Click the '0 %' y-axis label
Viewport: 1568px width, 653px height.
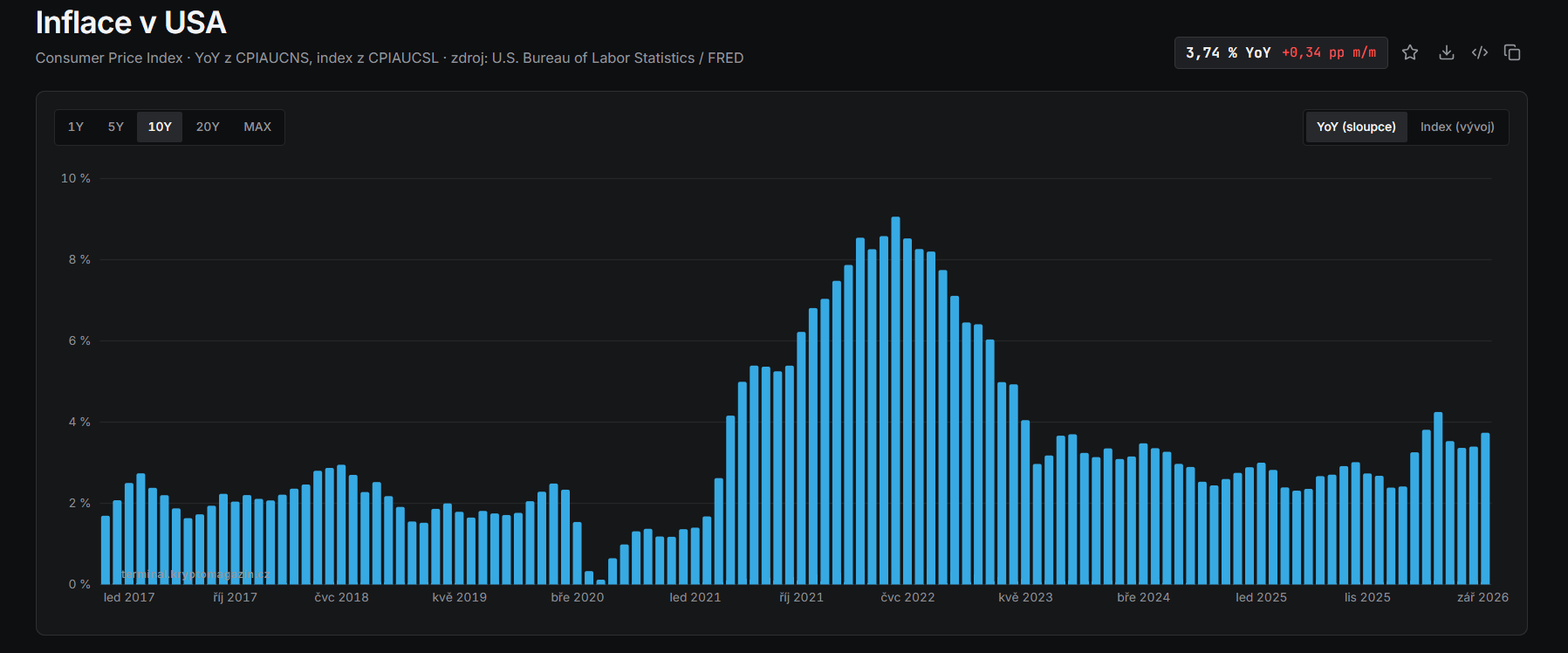coord(79,584)
